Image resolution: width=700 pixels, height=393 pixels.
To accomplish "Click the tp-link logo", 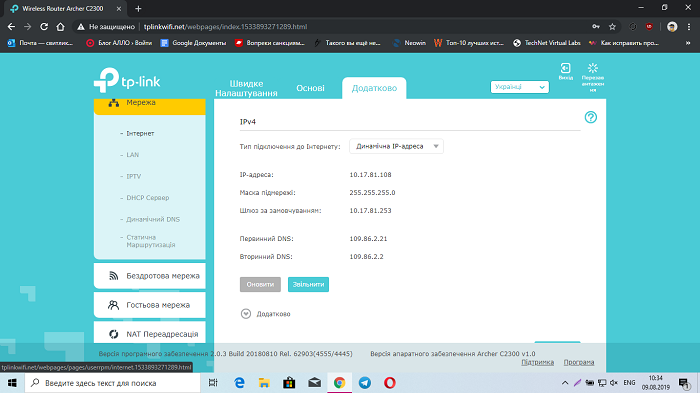I will pos(127,80).
